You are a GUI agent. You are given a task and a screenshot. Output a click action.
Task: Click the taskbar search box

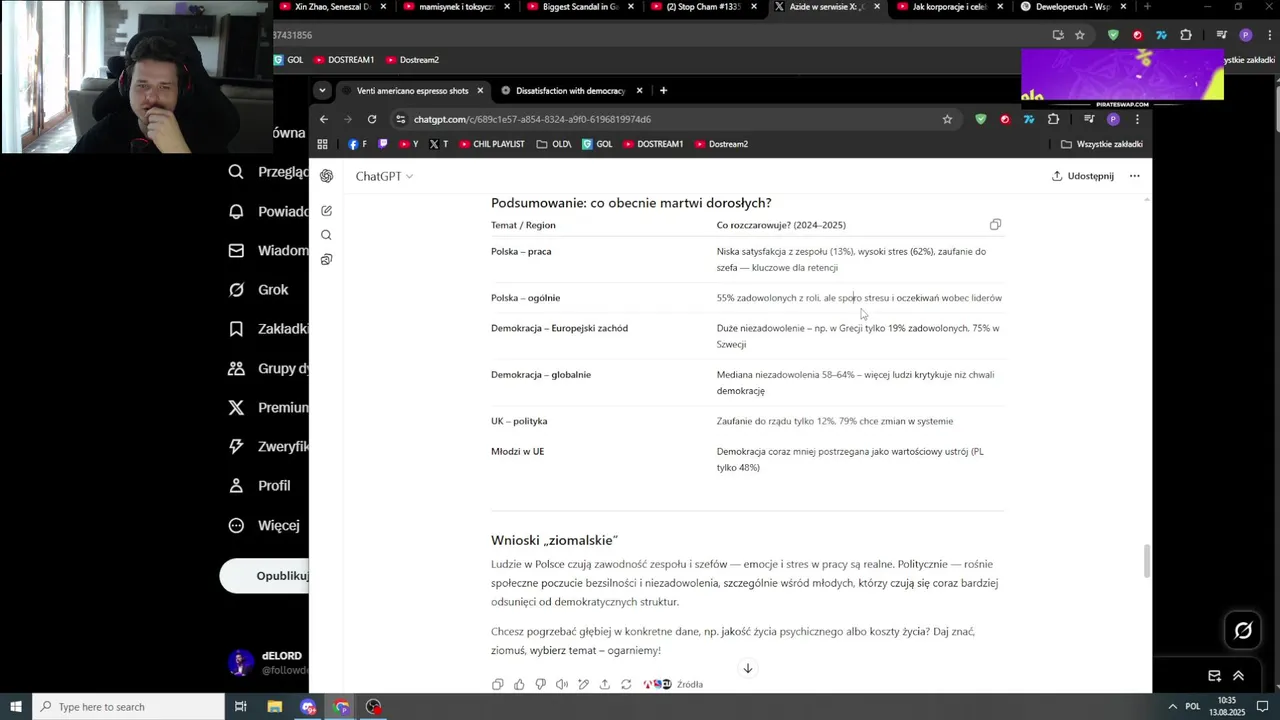(128, 707)
